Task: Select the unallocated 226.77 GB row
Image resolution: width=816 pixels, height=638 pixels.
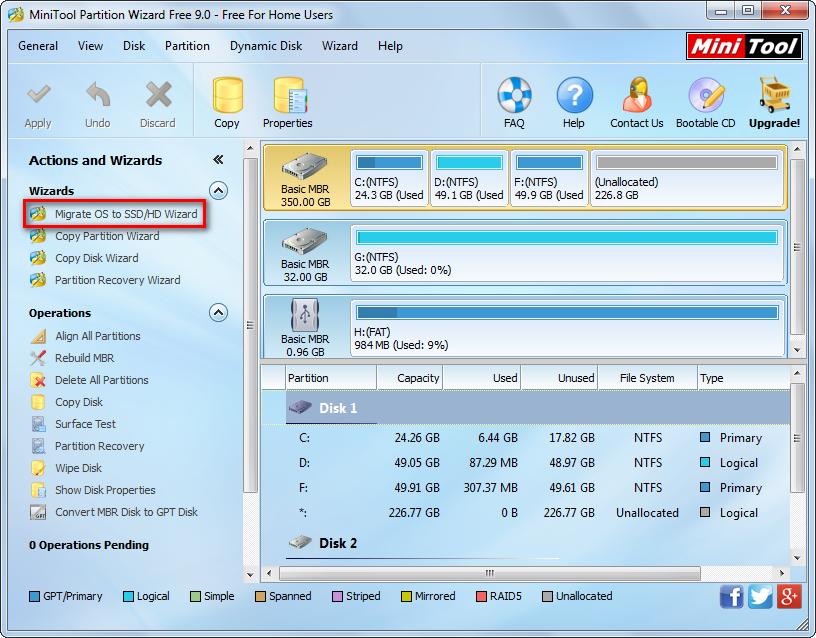Action: click(x=526, y=513)
